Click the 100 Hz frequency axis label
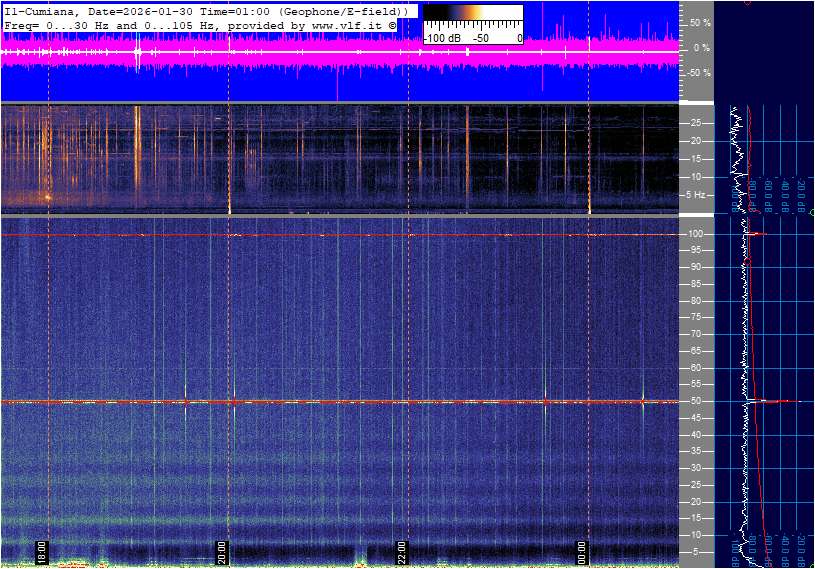The image size is (815, 569). (x=695, y=234)
